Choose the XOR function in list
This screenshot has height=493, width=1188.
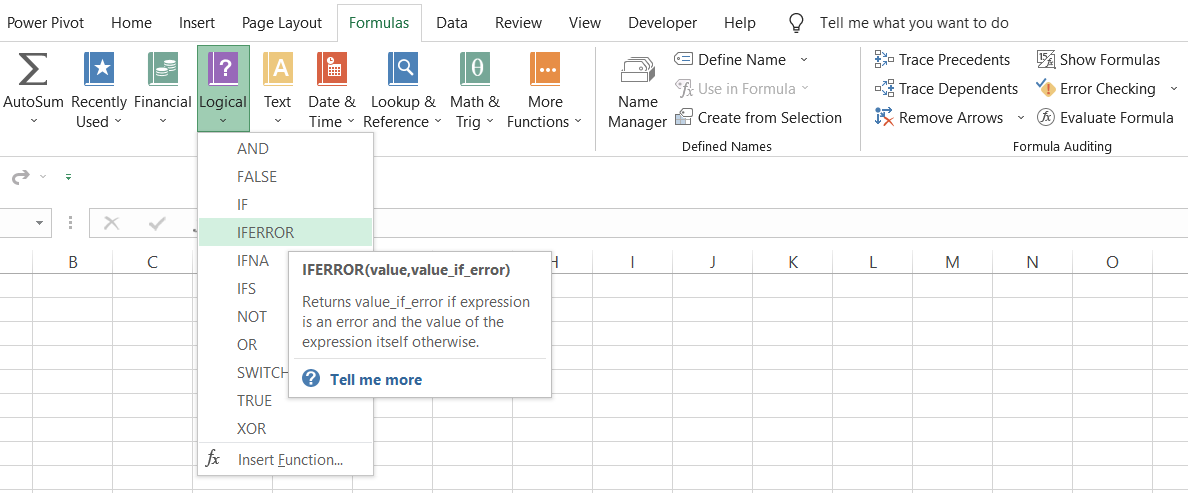(251, 428)
